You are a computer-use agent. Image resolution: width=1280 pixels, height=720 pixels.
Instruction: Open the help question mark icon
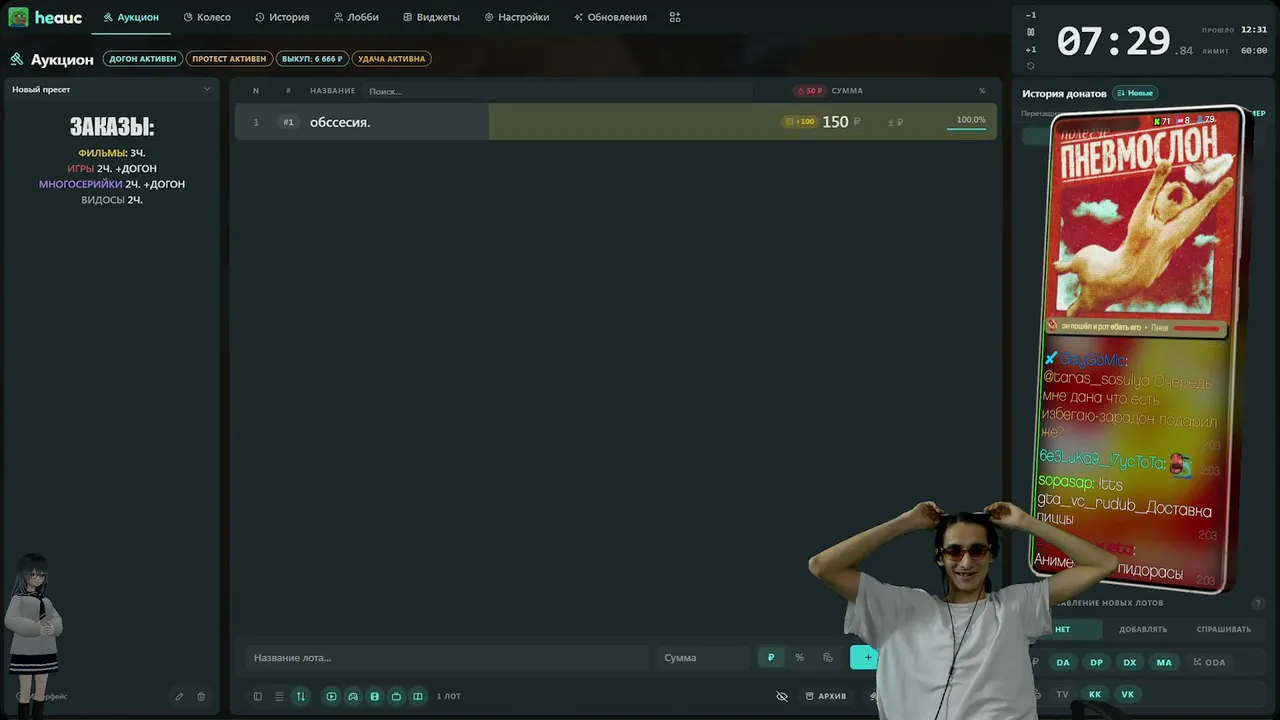1258,603
